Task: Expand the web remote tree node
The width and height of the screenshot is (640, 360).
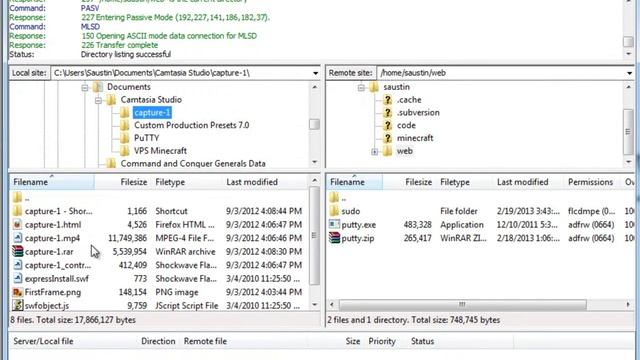Action: tap(374, 152)
